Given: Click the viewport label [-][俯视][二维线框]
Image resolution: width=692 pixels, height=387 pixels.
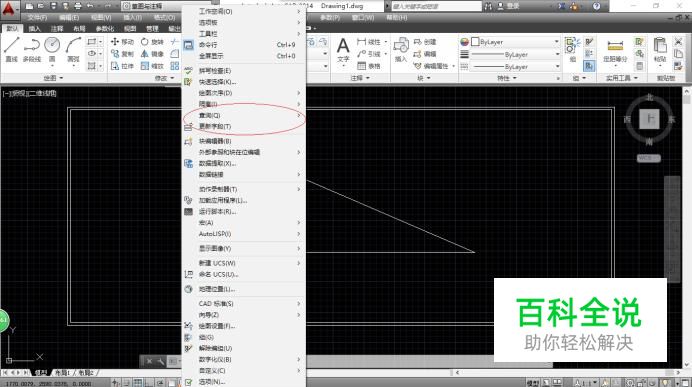Looking at the screenshot, I should click(30, 94).
